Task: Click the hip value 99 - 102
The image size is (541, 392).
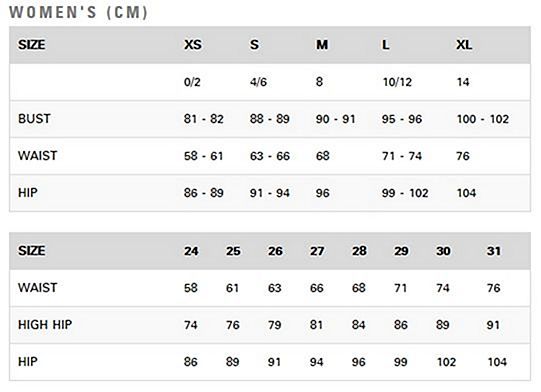Action: 405,193
